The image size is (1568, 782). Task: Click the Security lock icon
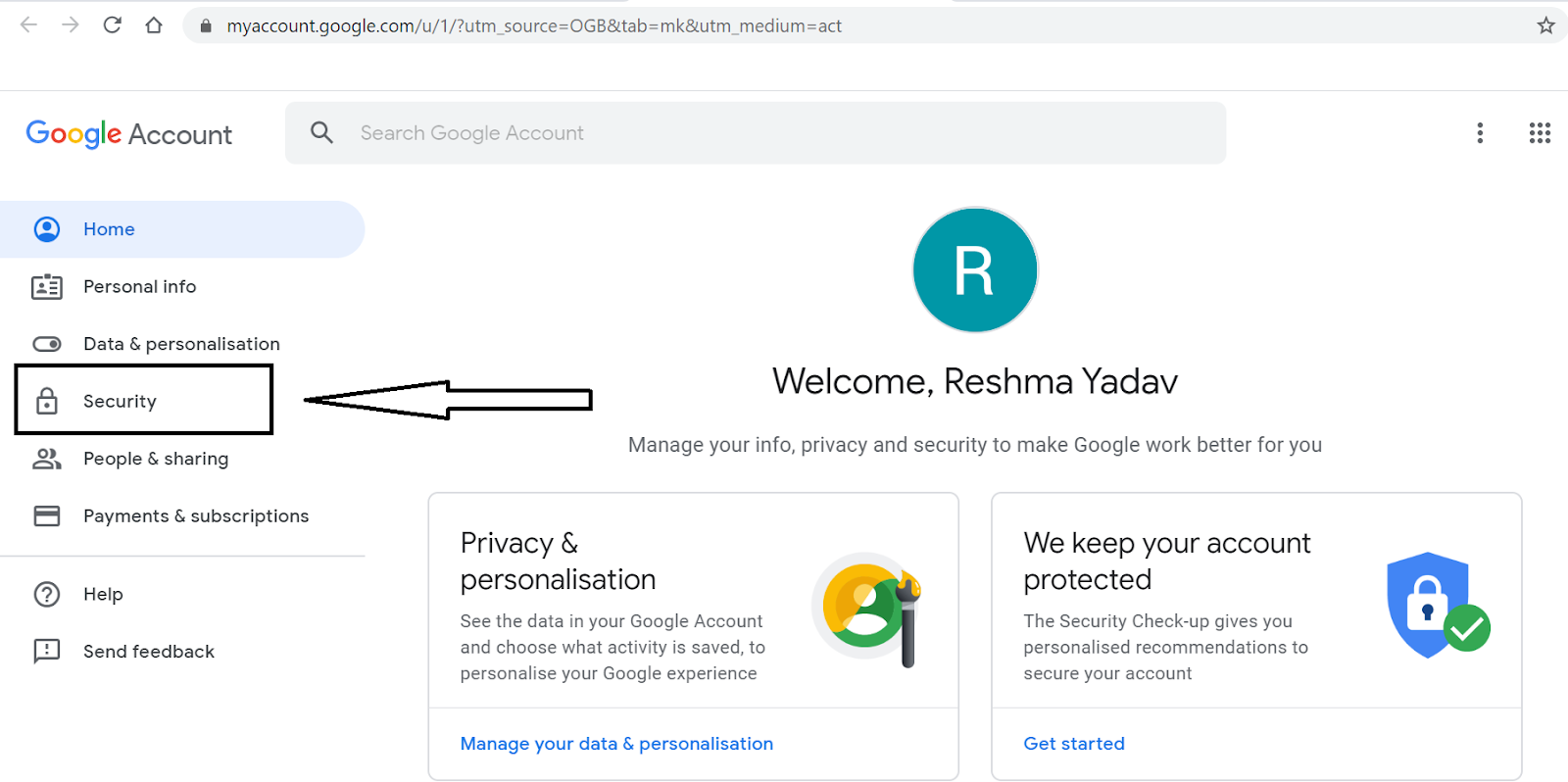(47, 401)
